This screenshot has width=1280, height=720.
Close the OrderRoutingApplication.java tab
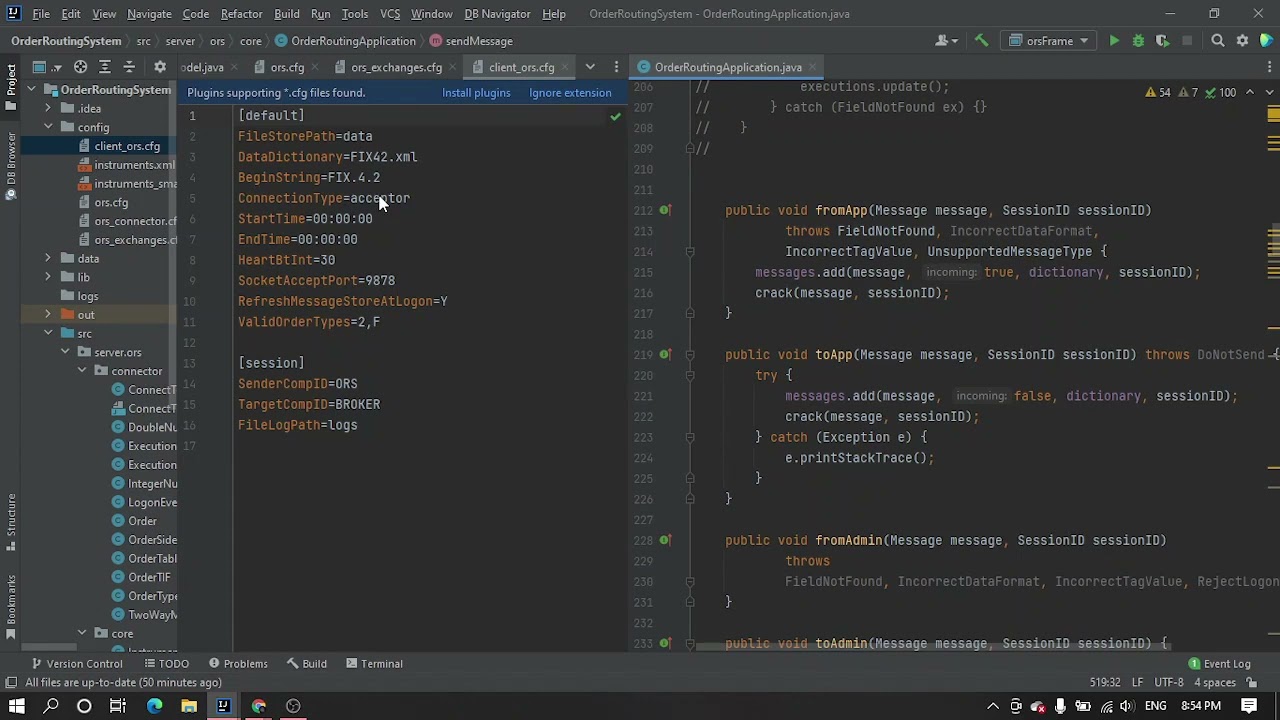point(813,67)
